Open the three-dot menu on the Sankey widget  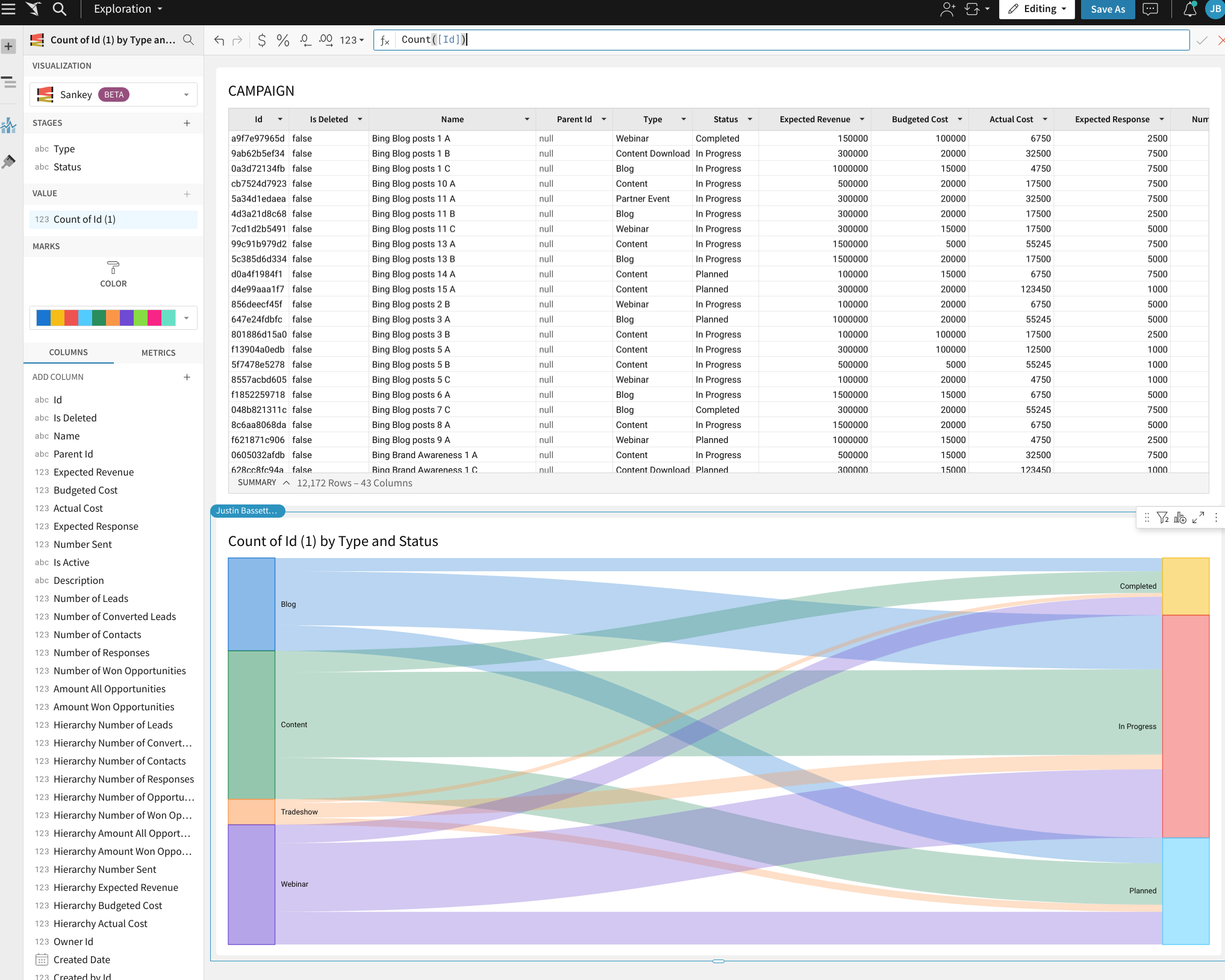(1216, 518)
